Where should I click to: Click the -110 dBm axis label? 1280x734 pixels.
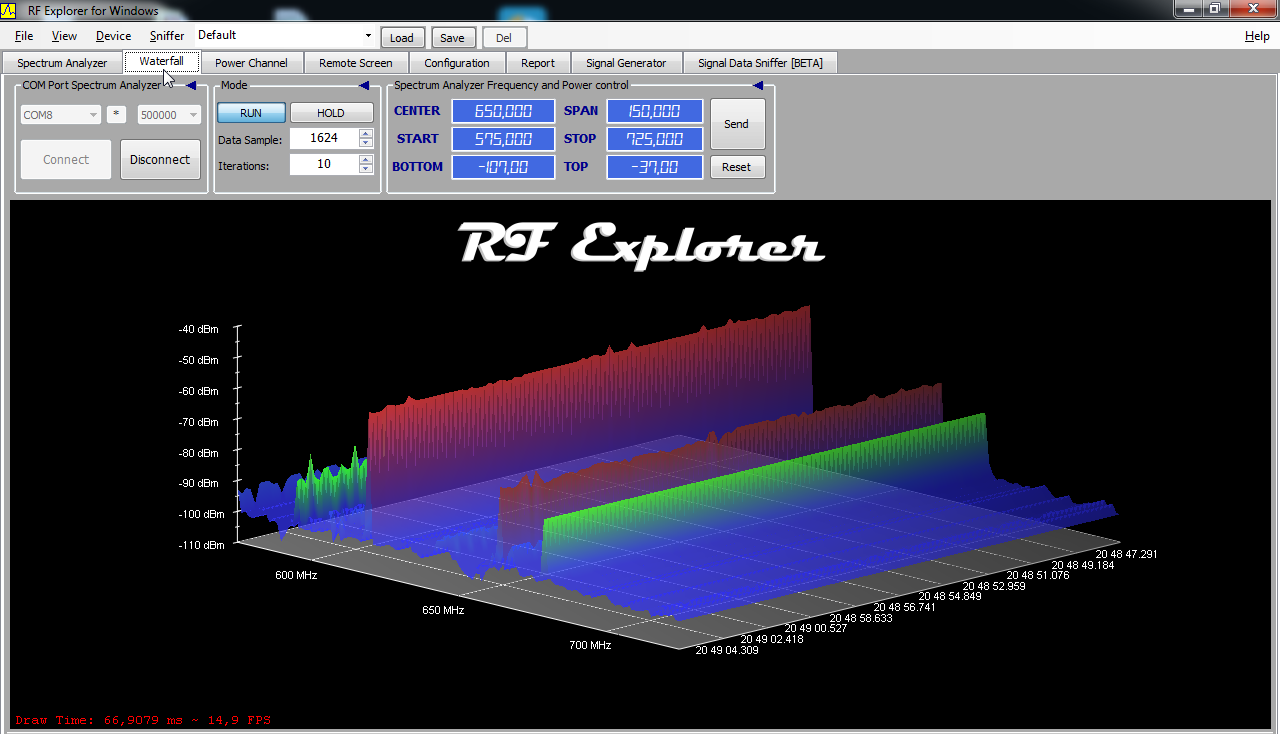pos(201,546)
